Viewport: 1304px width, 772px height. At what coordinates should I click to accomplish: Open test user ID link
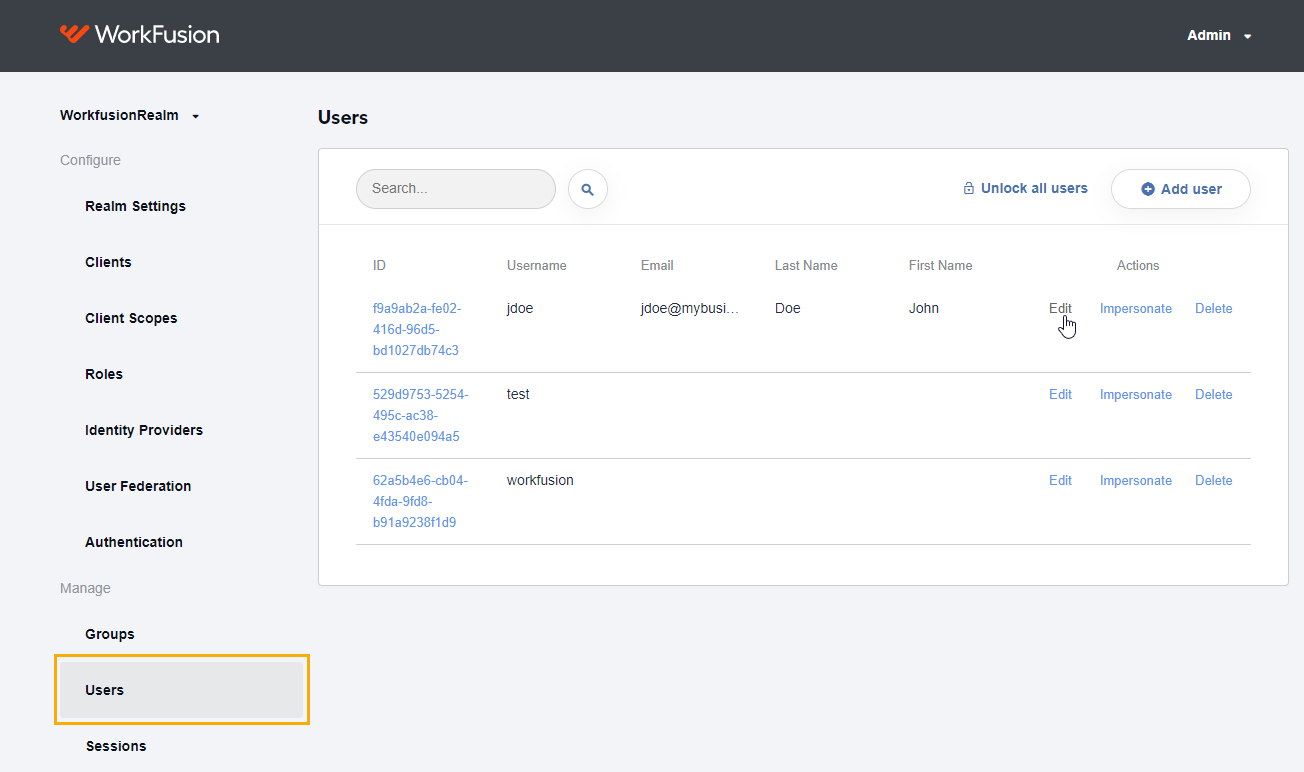[421, 415]
